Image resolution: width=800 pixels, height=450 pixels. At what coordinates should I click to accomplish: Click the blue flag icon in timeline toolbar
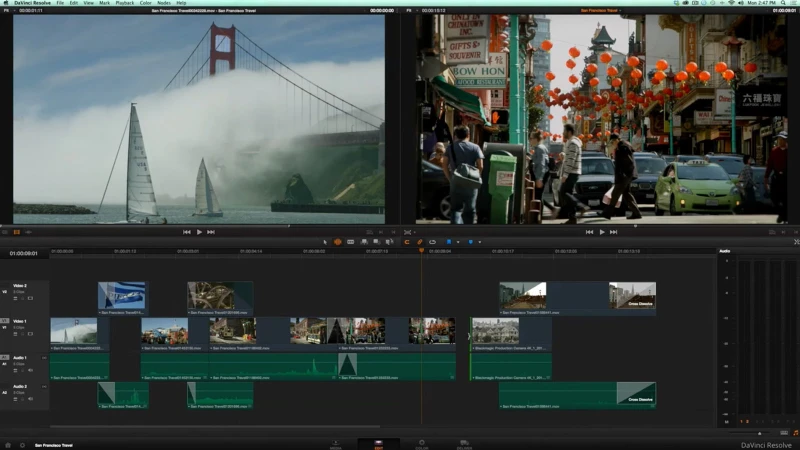[x=449, y=241]
